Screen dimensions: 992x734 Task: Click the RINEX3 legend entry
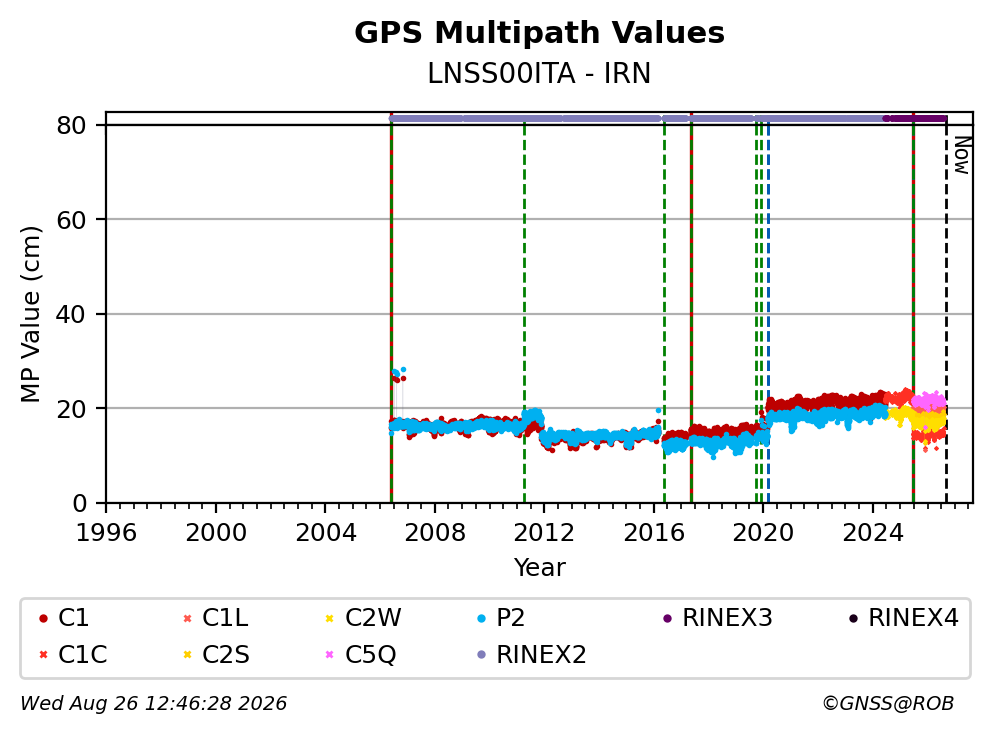(717, 618)
